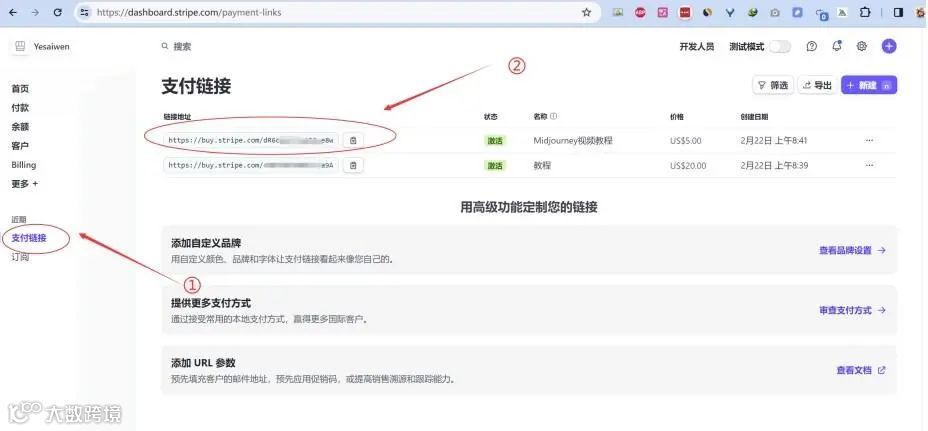Open the browser side panel icon
This screenshot has height=431, width=928.
click(898, 12)
